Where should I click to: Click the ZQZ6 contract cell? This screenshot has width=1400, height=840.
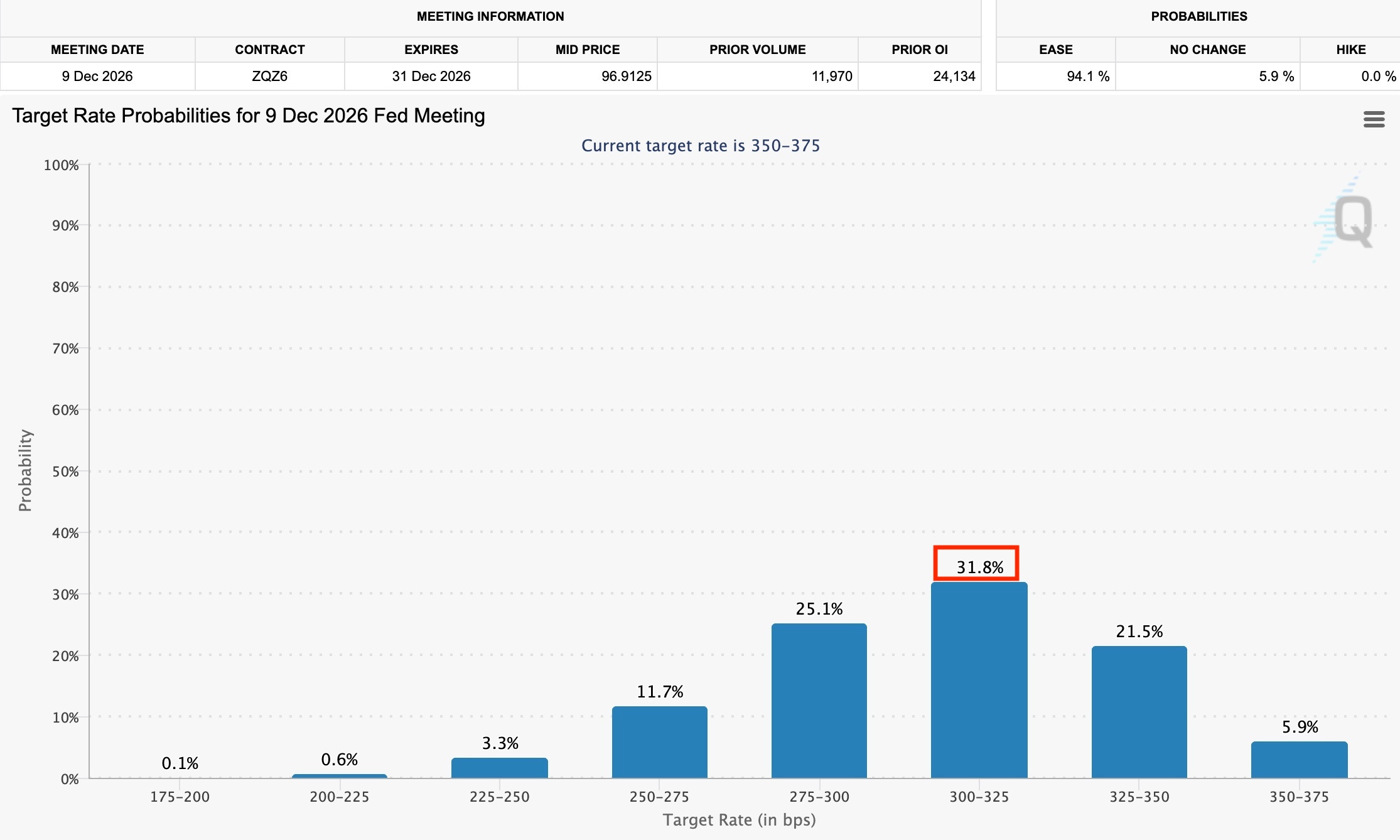269,76
